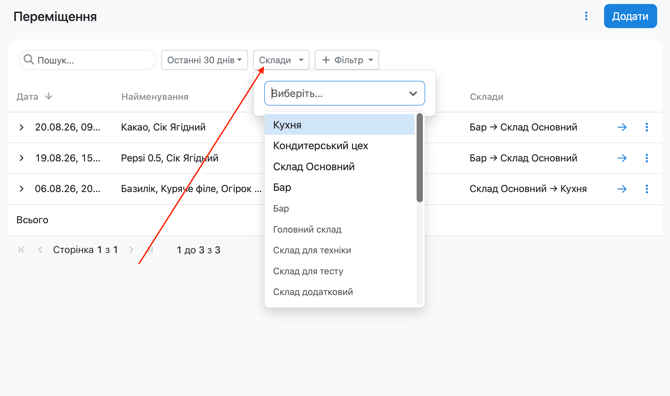
Task: Select Кондитерський цех option
Action: coord(340,146)
